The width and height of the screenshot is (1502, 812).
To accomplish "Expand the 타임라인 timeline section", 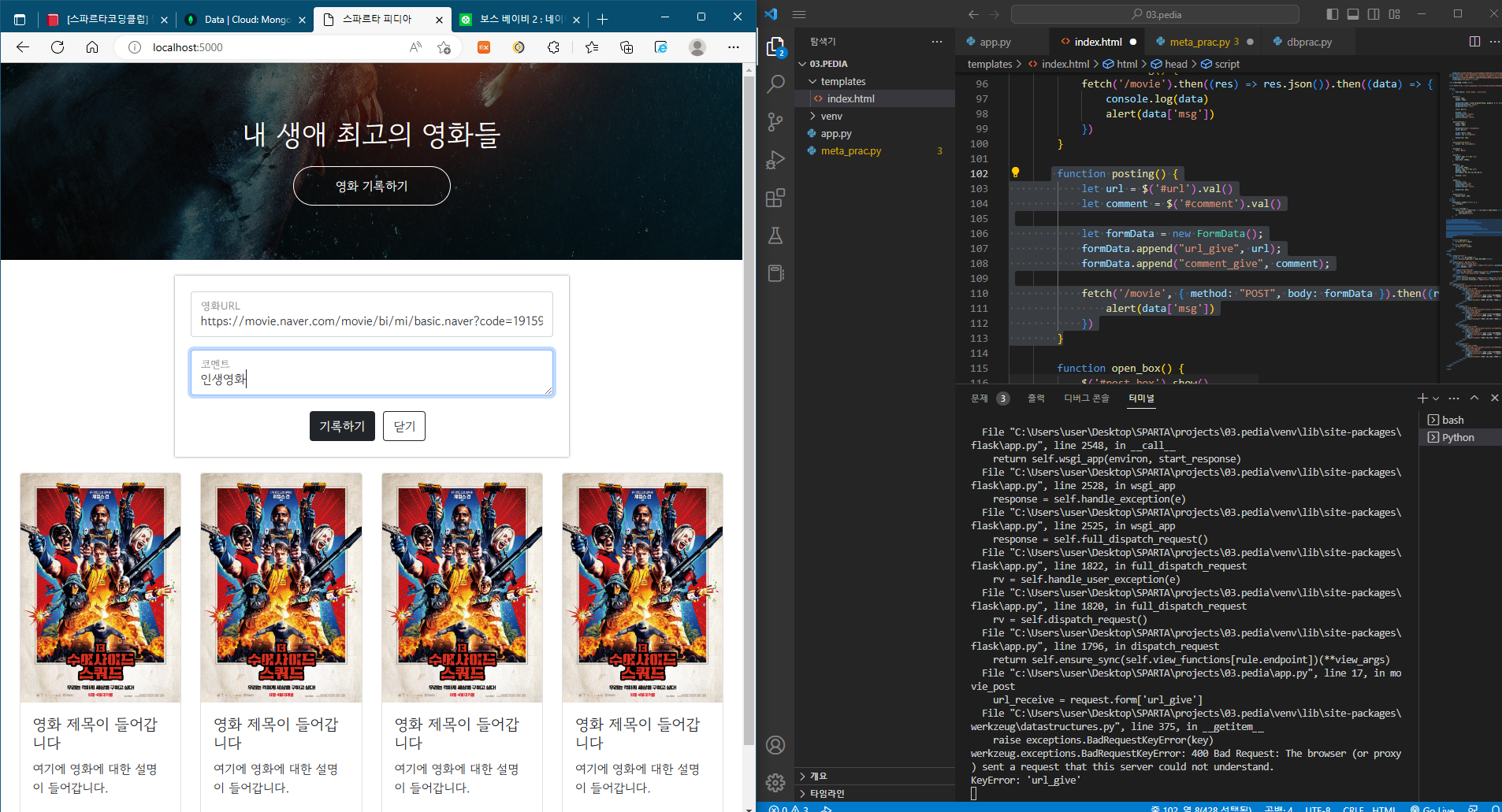I will click(x=876, y=793).
